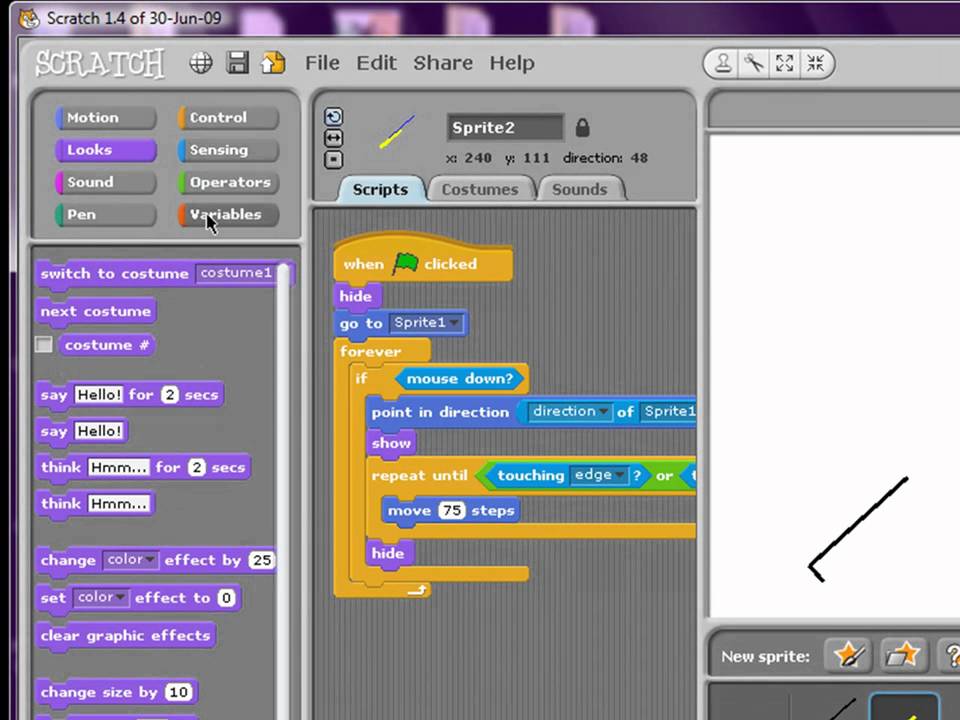This screenshot has height=720, width=960.
Task: Paint a new sprite button
Action: point(848,655)
